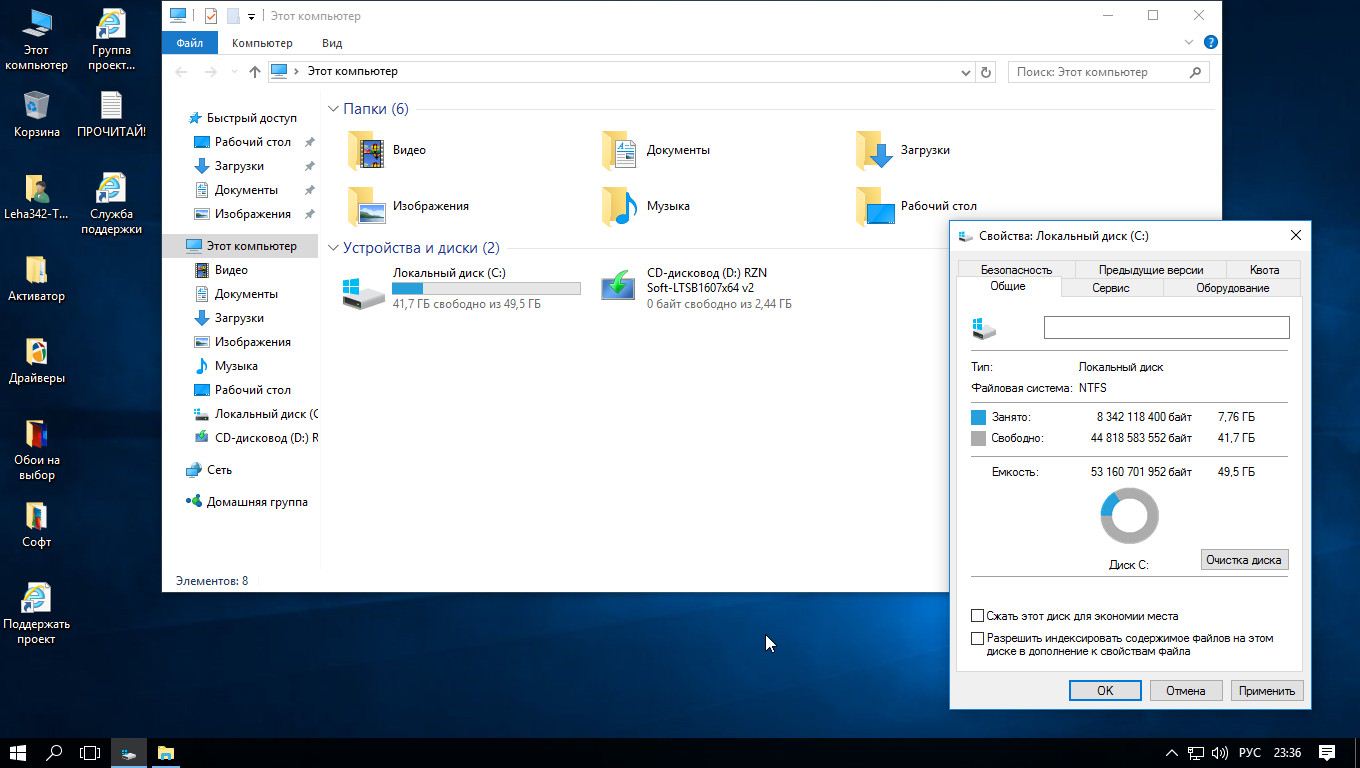Screen dimensions: 1360x768
Task: Open the Группа проекта desktop shortcut
Action: 111,40
